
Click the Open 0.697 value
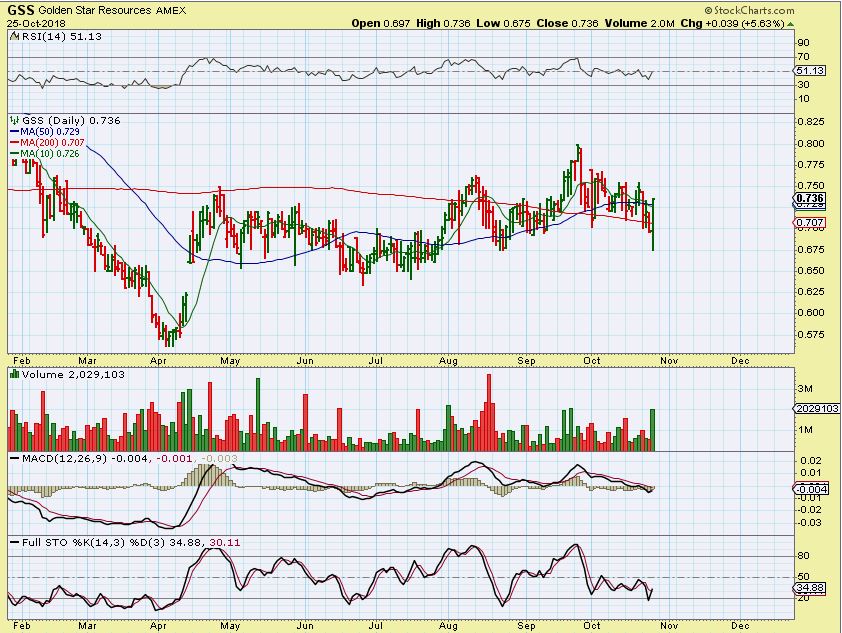click(x=381, y=24)
